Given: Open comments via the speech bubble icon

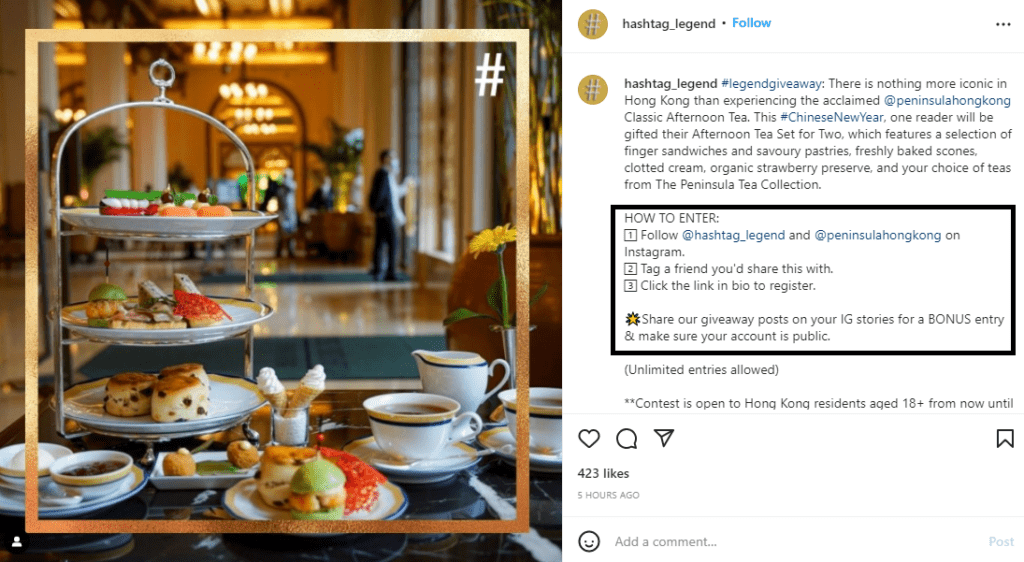Looking at the screenshot, I should [x=626, y=439].
